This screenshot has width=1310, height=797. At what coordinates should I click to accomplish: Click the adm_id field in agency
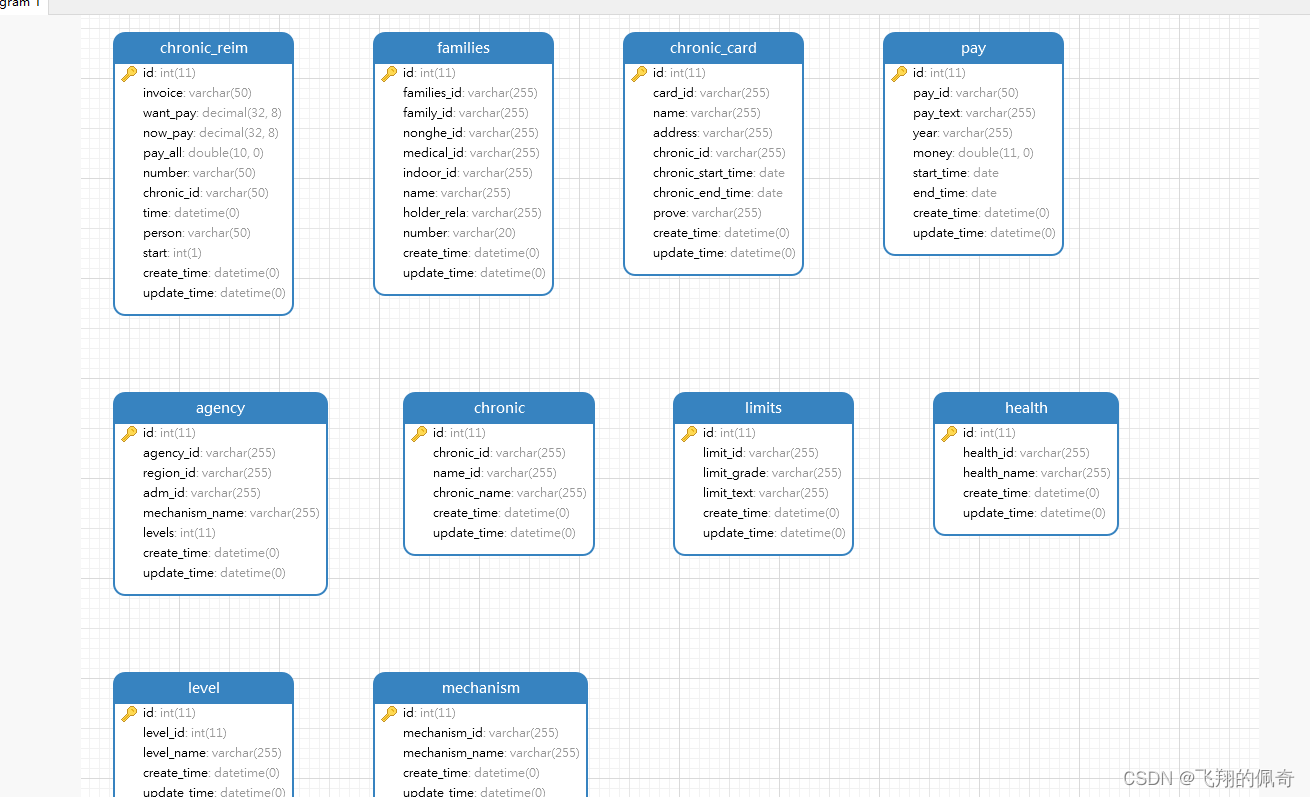(202, 493)
